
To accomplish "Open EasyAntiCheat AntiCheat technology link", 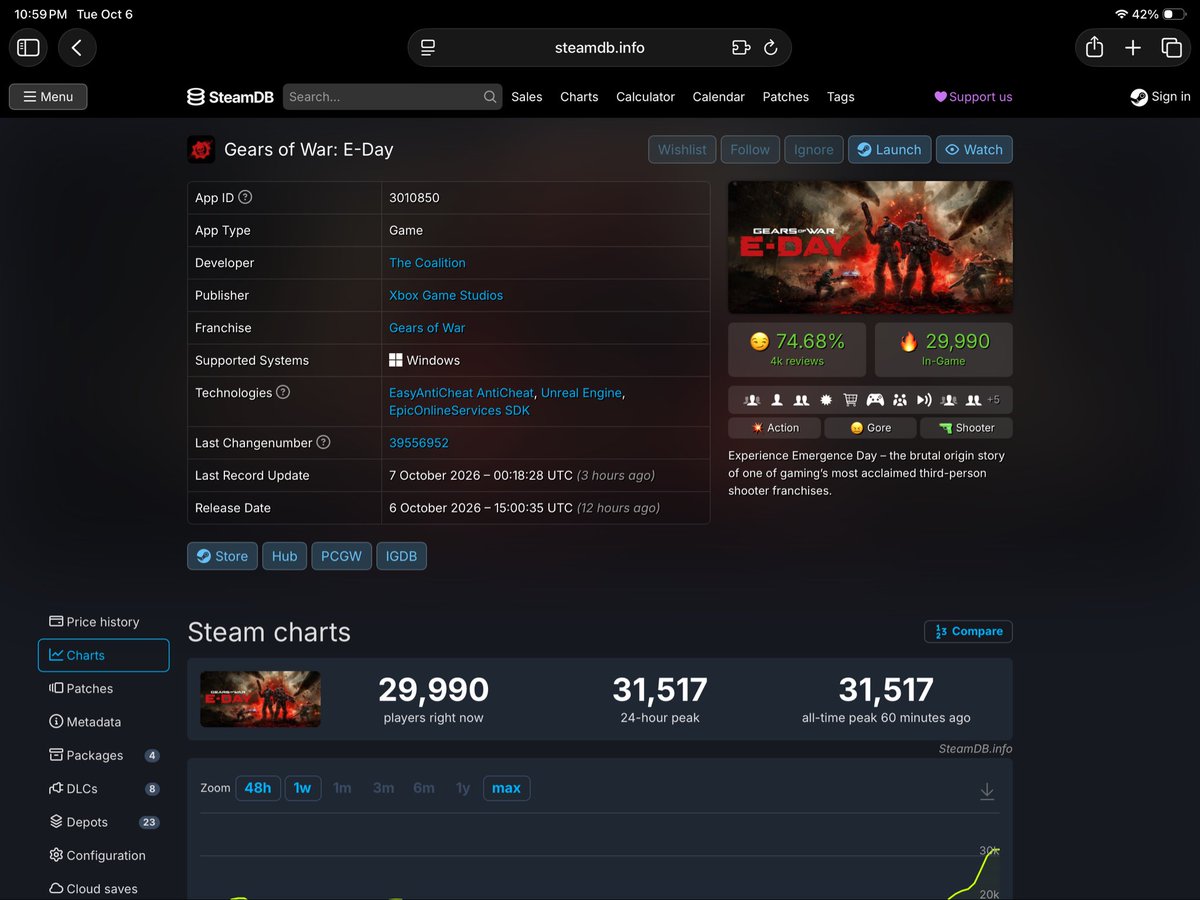I will point(461,393).
